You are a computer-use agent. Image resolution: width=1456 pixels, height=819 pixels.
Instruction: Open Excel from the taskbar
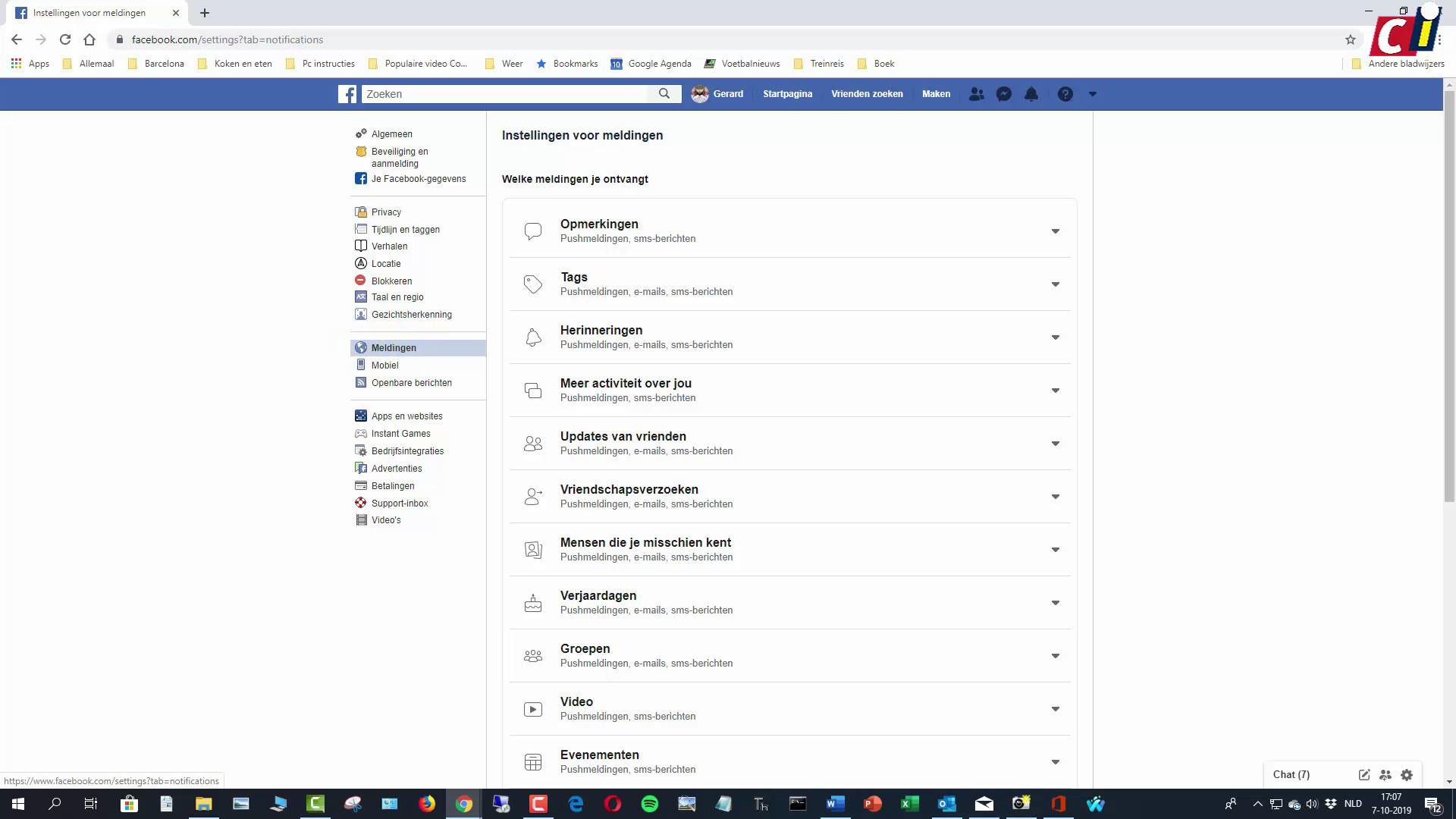tap(910, 804)
